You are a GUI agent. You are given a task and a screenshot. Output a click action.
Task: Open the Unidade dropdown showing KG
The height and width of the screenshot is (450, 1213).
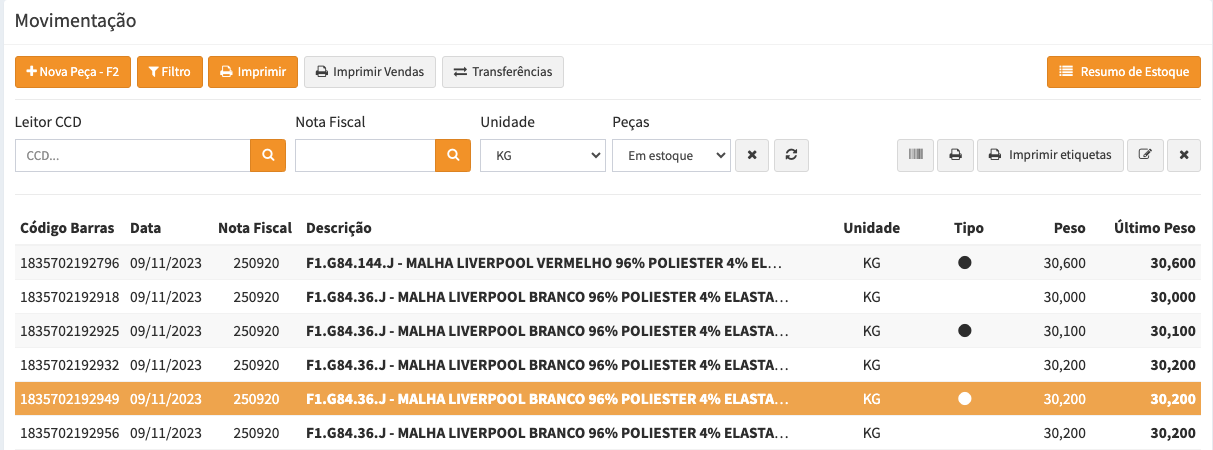pos(542,155)
